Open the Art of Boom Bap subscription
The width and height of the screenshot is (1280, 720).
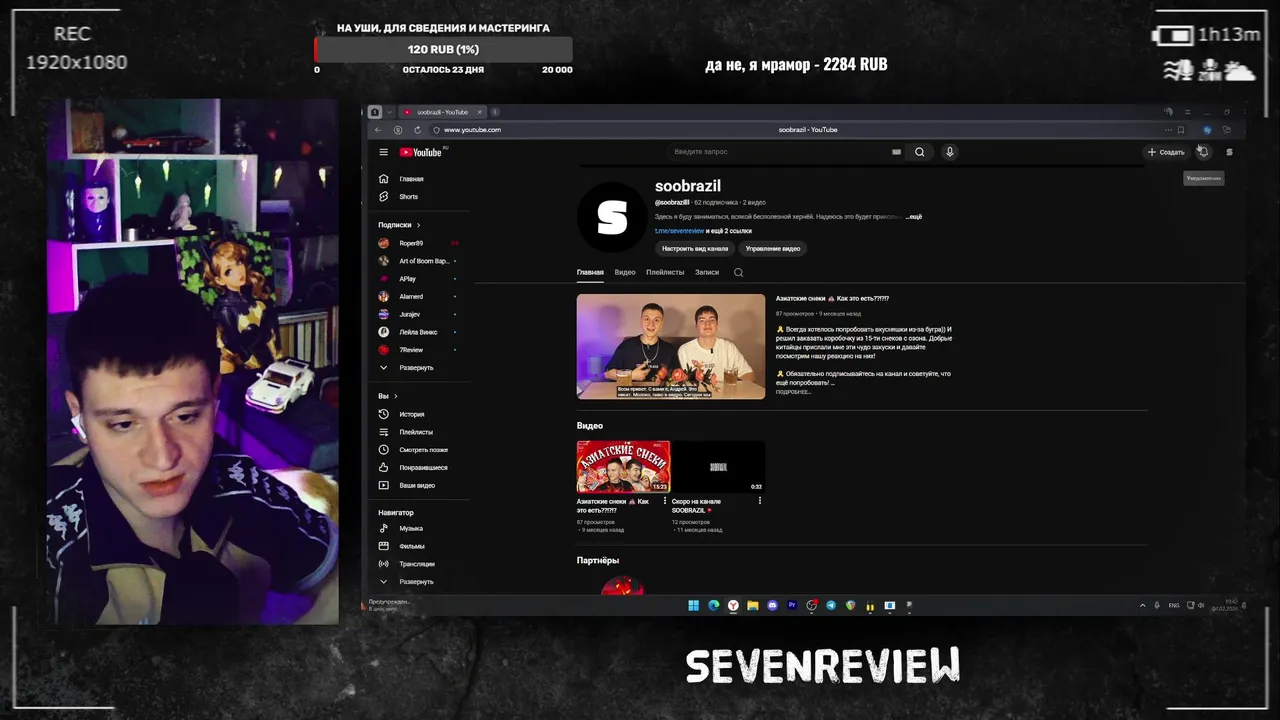pos(418,261)
